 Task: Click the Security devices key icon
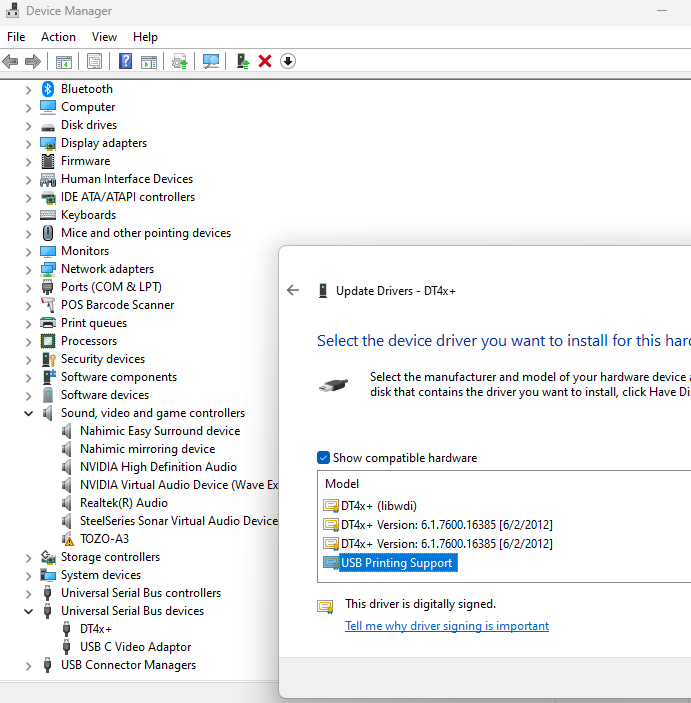[x=48, y=359]
